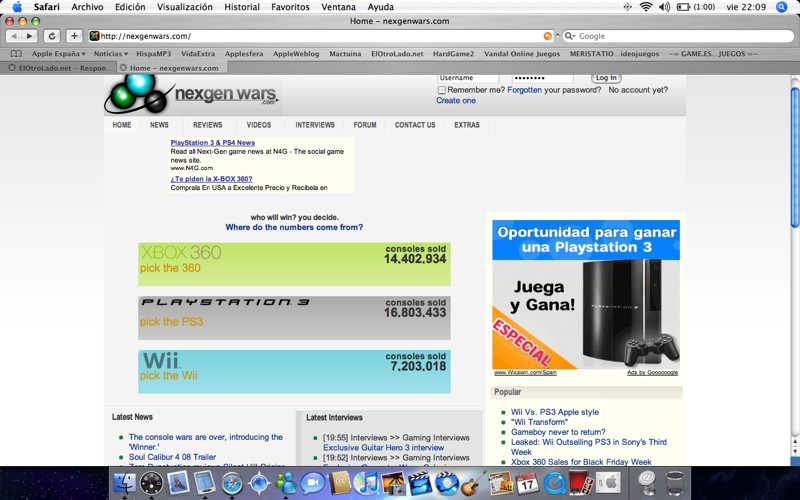Open the Trash in the Dock
800x500 pixels.
pyautogui.click(x=674, y=482)
